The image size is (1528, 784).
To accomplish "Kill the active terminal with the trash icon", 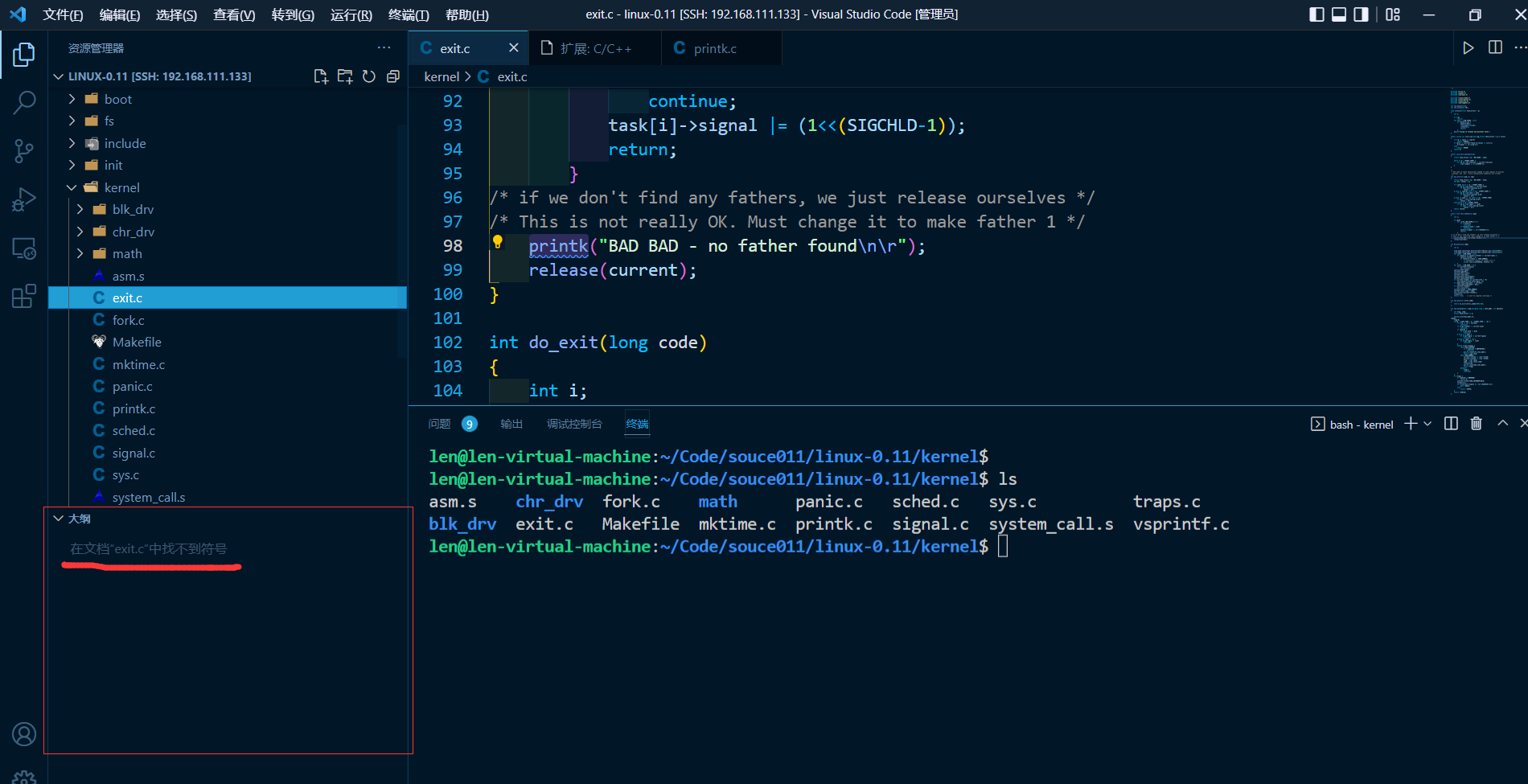I will pyautogui.click(x=1476, y=423).
